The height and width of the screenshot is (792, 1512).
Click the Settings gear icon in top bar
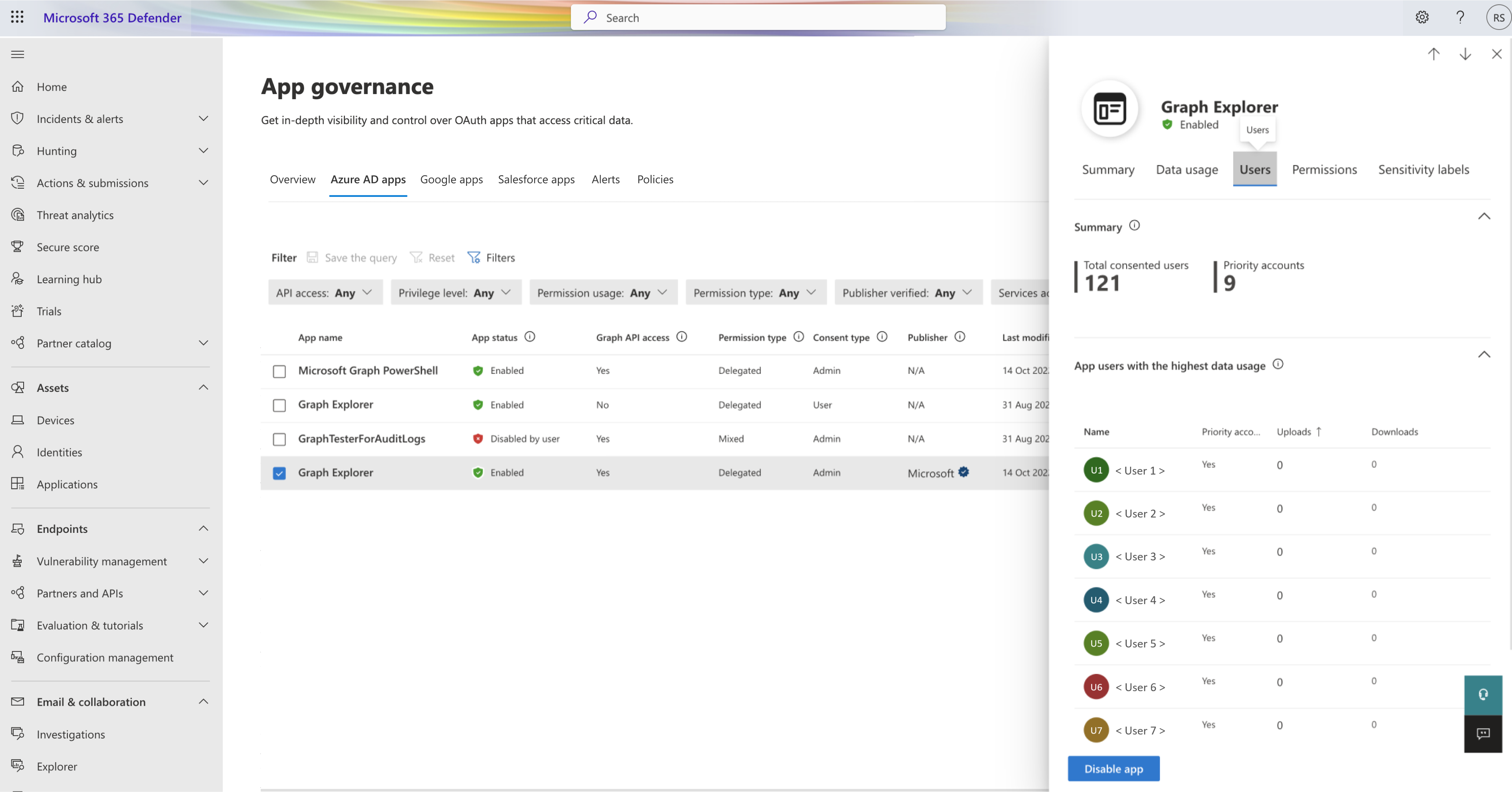[1421, 17]
